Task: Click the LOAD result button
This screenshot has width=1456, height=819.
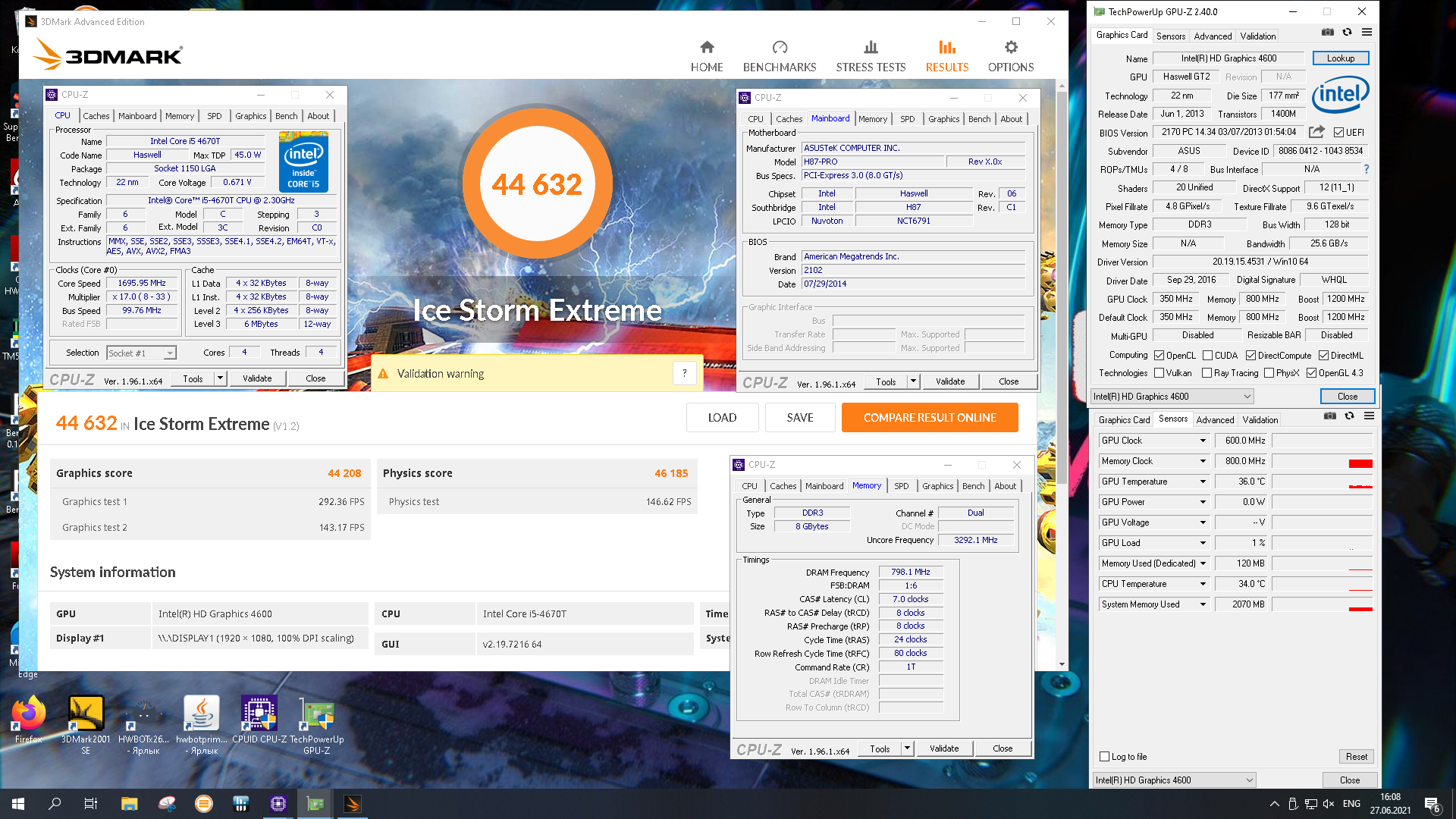Action: click(722, 417)
